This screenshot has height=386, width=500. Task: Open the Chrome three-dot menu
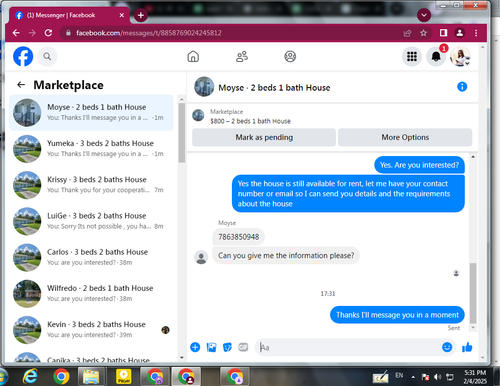476,33
